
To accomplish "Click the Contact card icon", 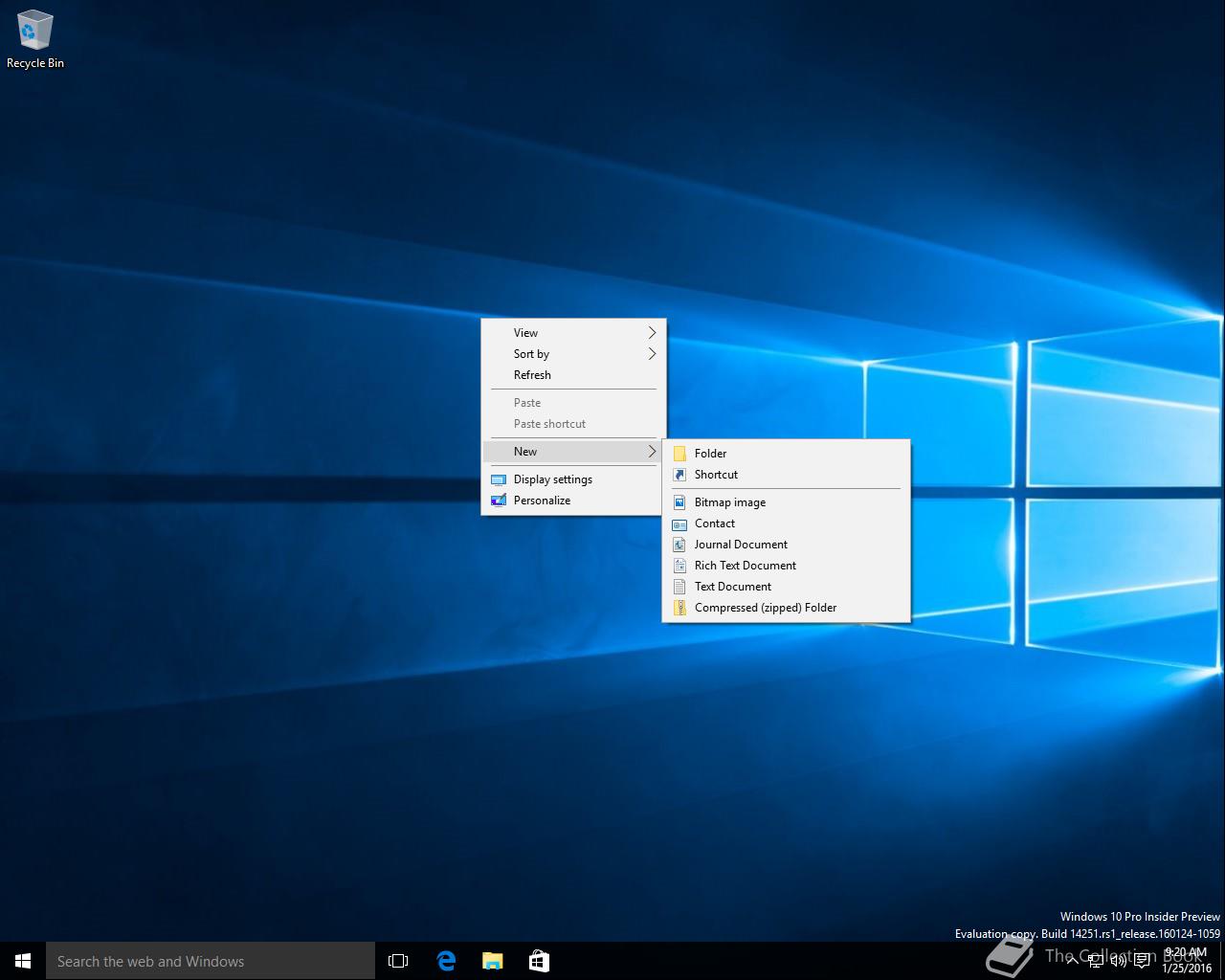I will coord(679,523).
